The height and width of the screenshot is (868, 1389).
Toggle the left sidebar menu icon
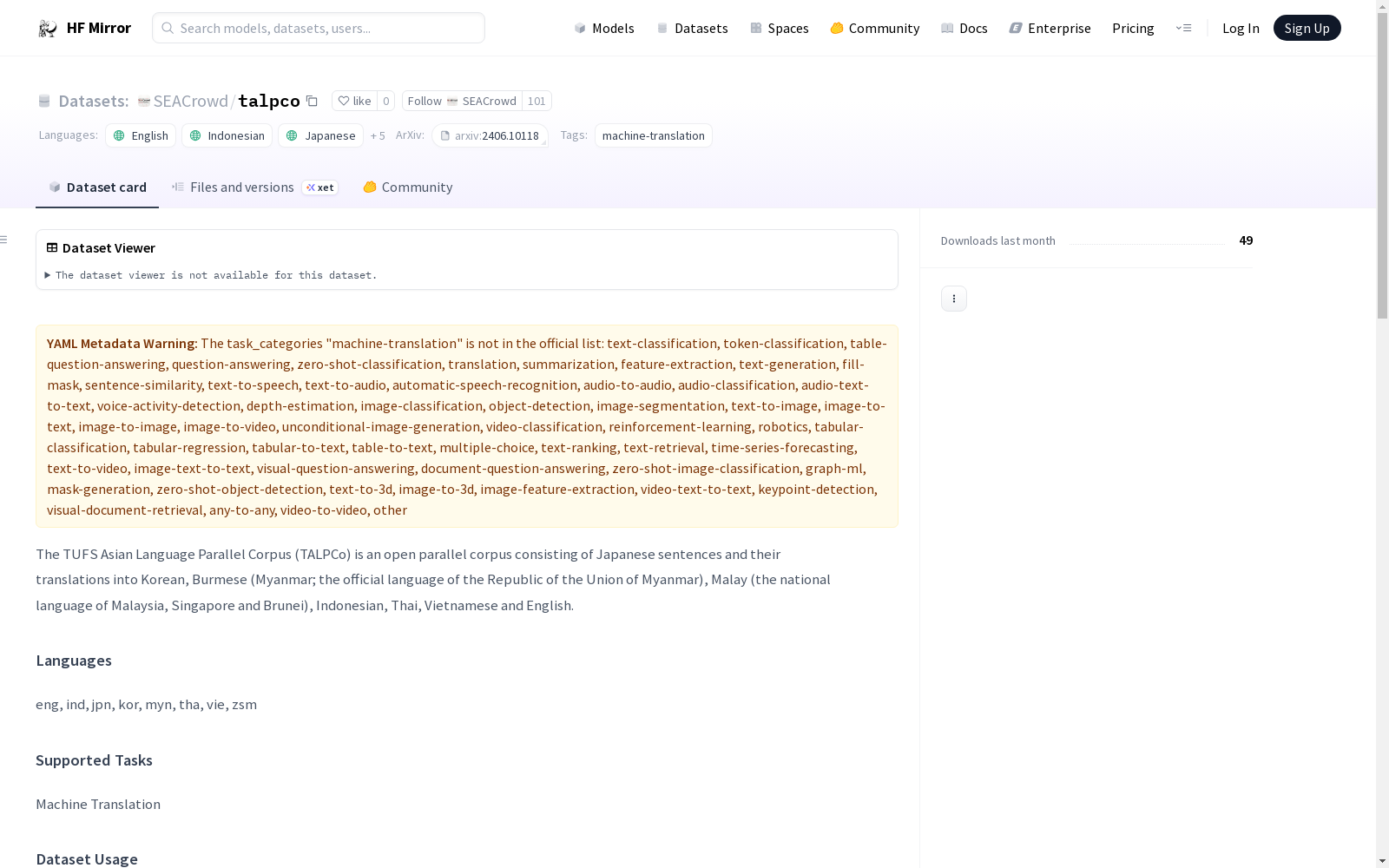click(4, 240)
